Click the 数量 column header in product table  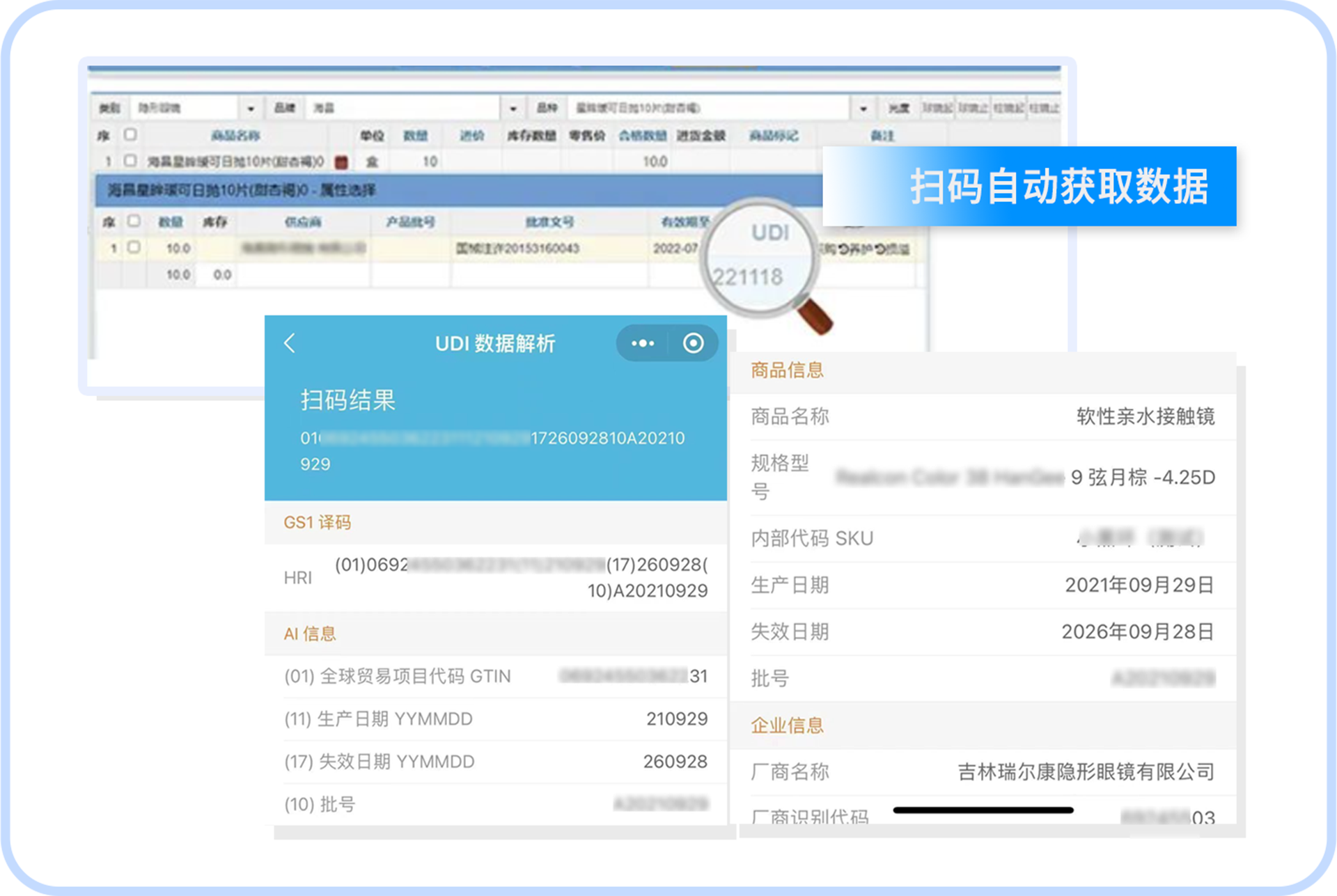[416, 136]
